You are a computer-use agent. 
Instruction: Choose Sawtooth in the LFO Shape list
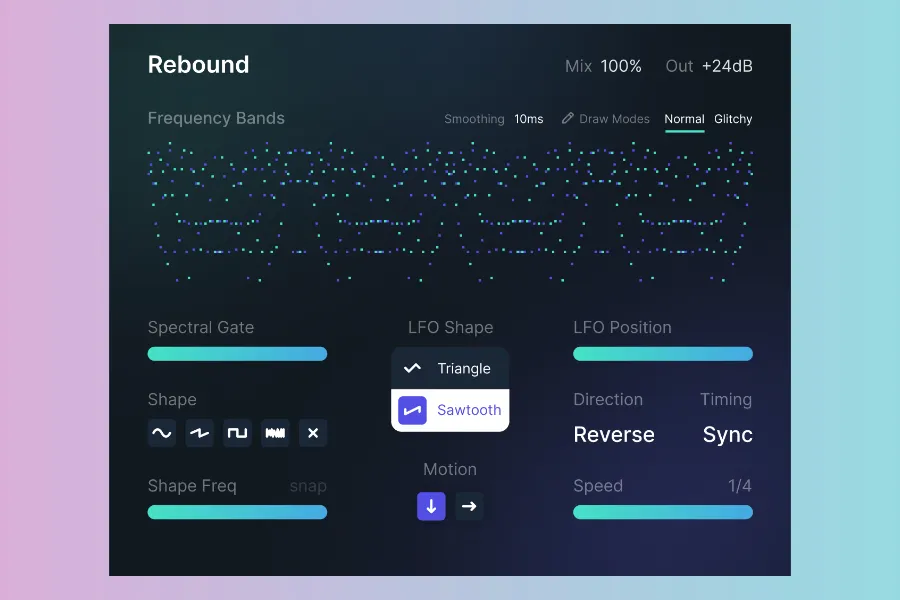point(450,410)
